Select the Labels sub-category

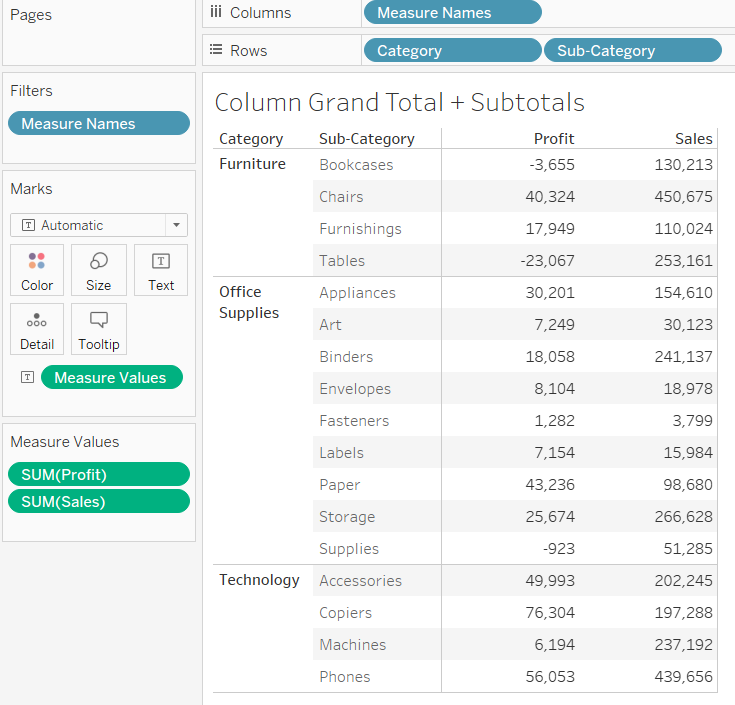pyautogui.click(x=342, y=453)
